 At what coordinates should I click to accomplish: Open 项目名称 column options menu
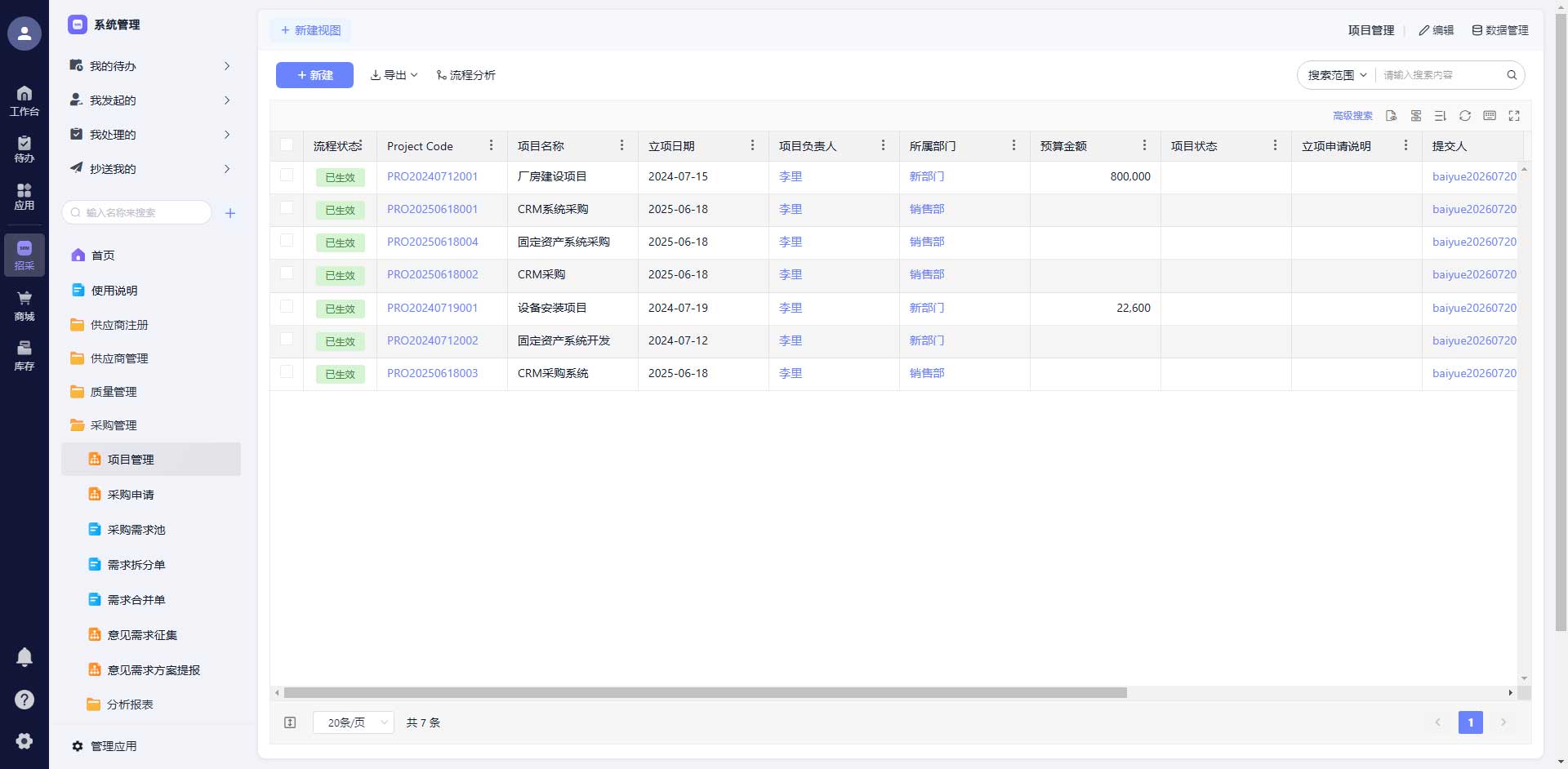tap(621, 145)
